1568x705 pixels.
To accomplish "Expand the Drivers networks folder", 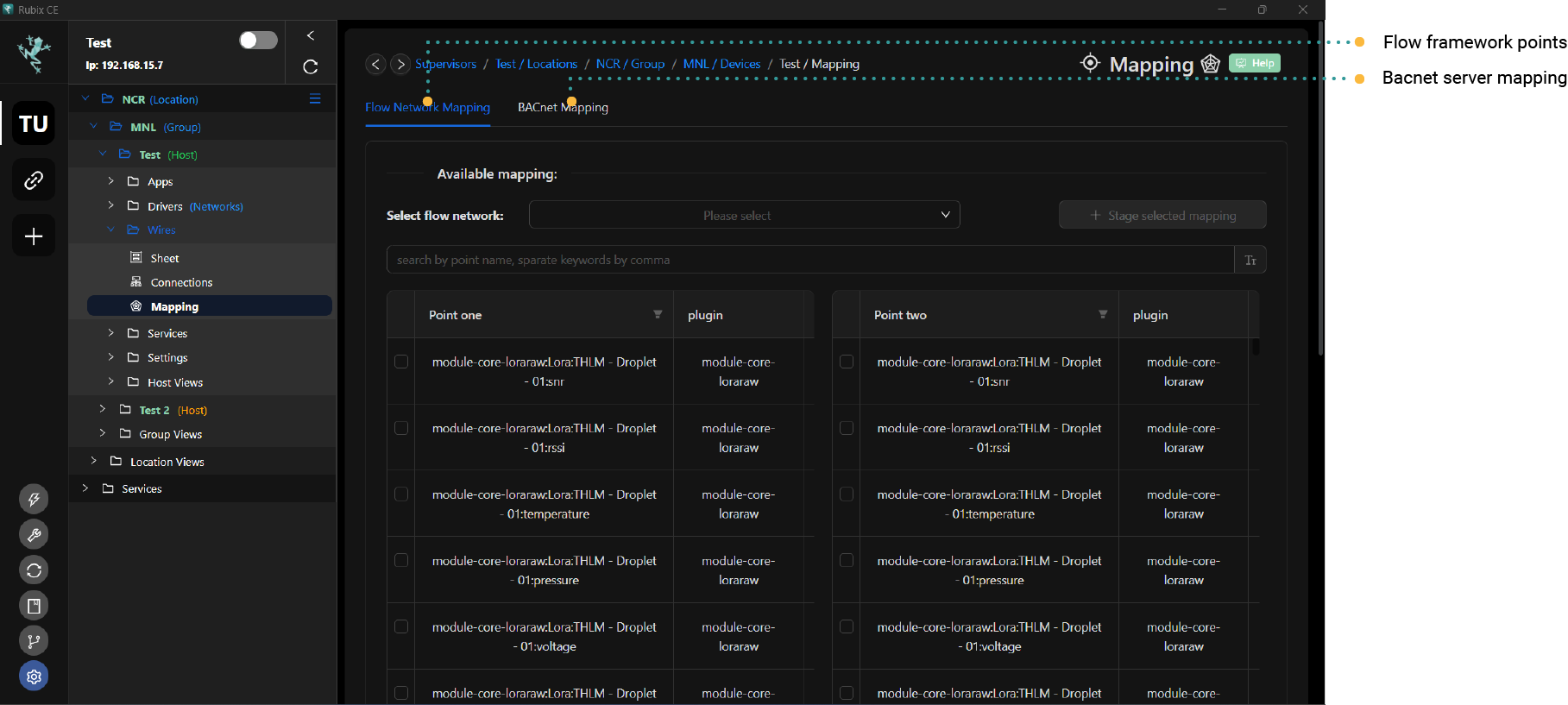I will coord(110,205).
